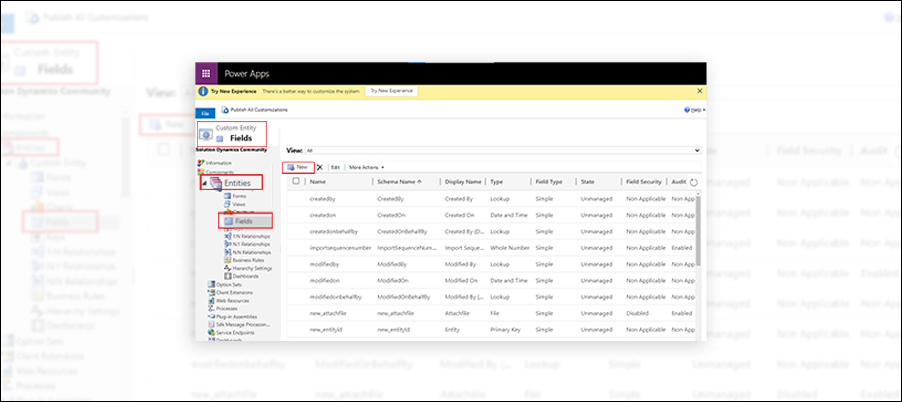Screen dimensions: 902x402
Task: Open N:N Relationships in tree
Action: click(247, 252)
